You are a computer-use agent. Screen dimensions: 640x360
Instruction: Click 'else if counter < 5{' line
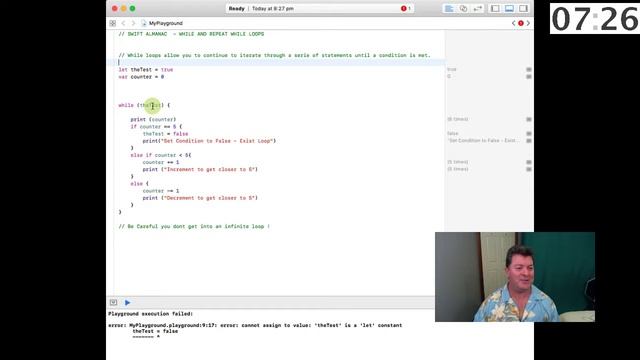point(161,156)
